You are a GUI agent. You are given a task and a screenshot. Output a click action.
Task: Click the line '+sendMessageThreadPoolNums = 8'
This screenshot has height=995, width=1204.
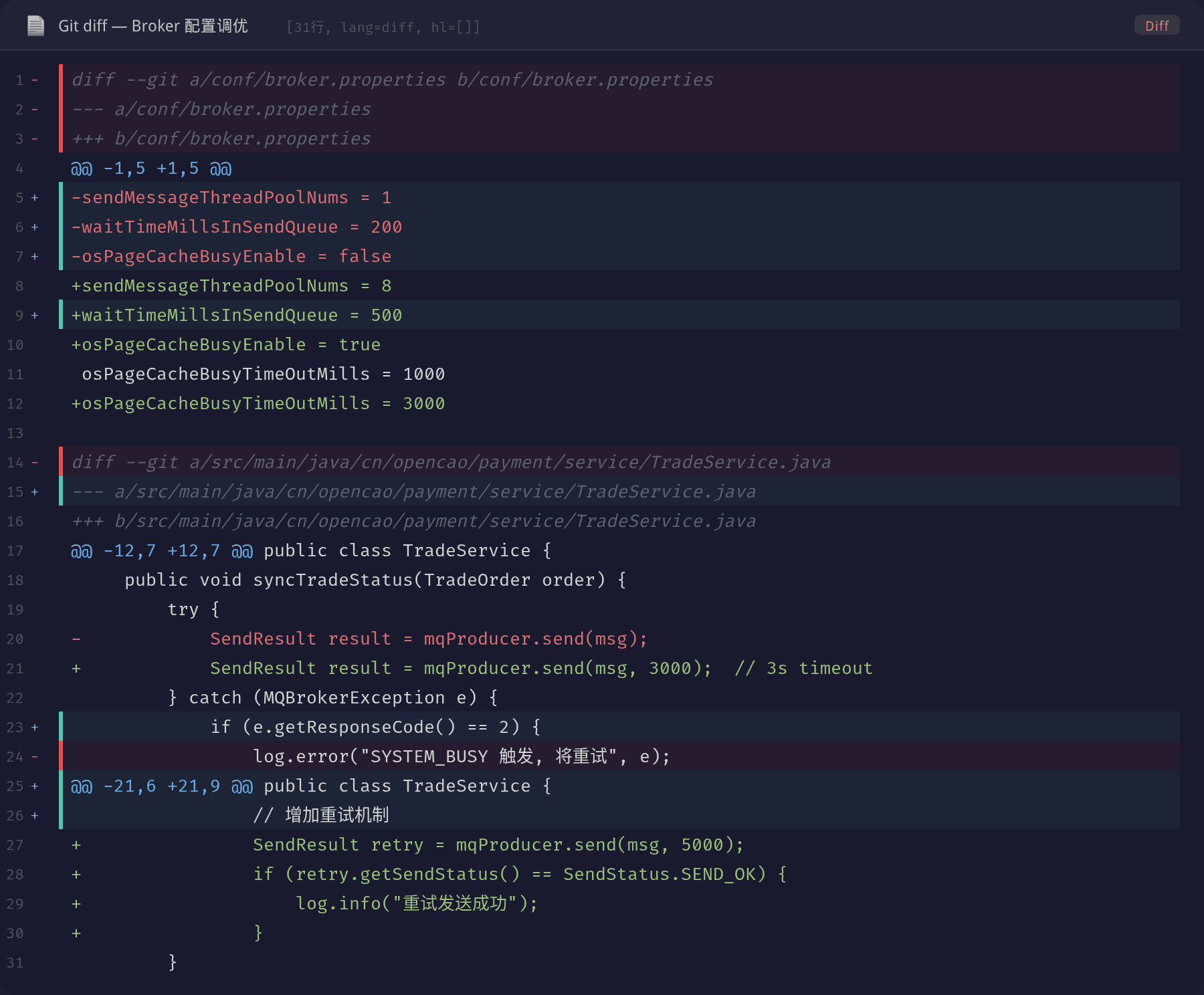[x=231, y=286]
